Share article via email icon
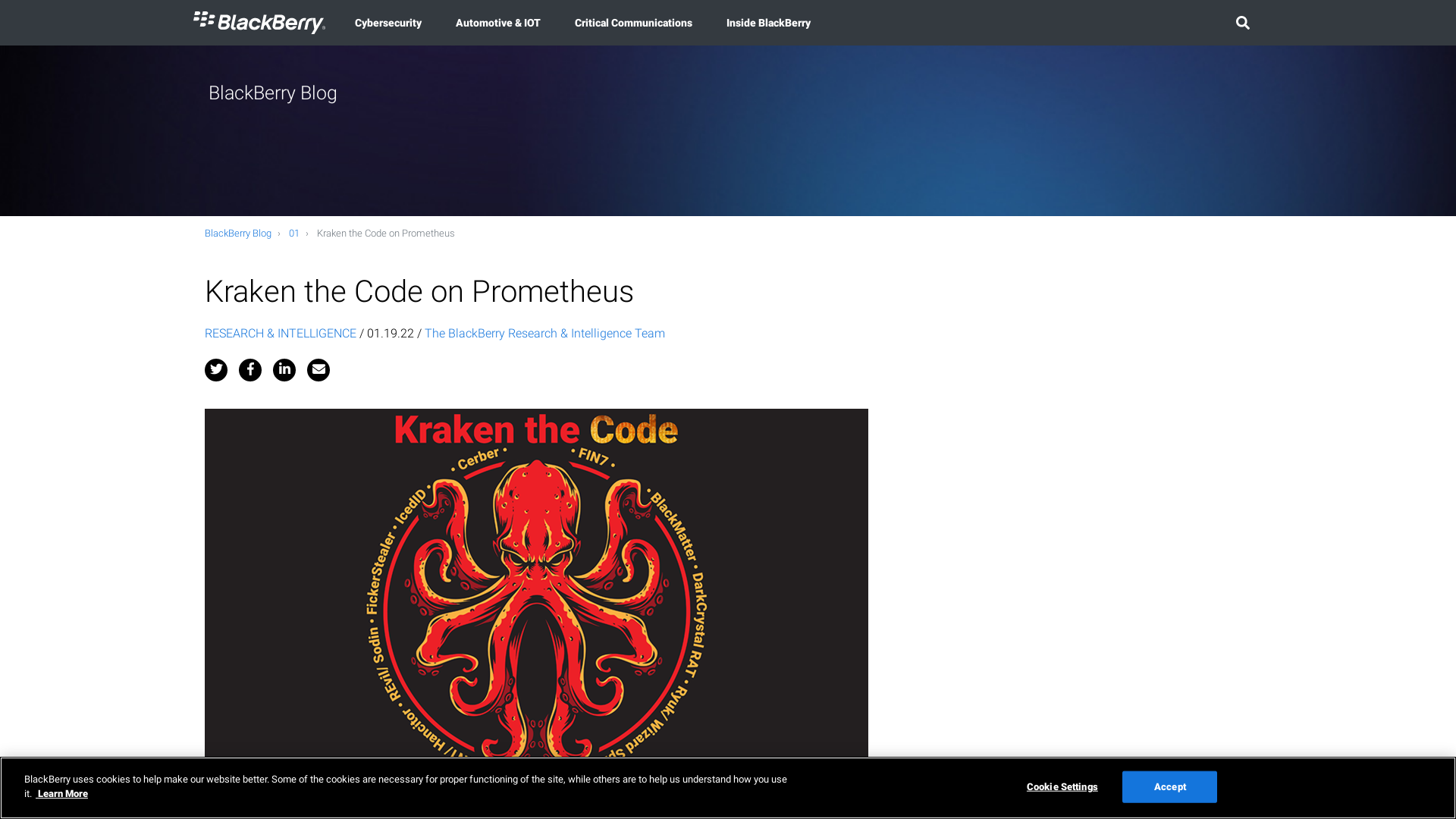The image size is (1456, 819). coord(318,370)
